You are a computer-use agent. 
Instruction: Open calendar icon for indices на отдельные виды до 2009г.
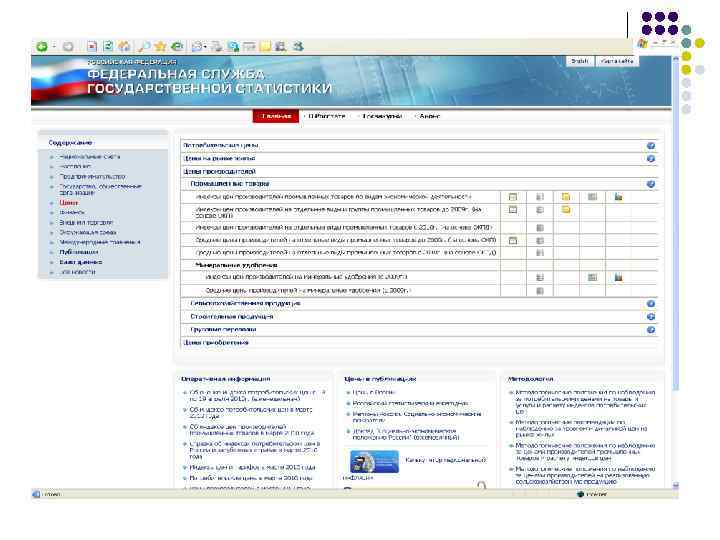pos(513,210)
